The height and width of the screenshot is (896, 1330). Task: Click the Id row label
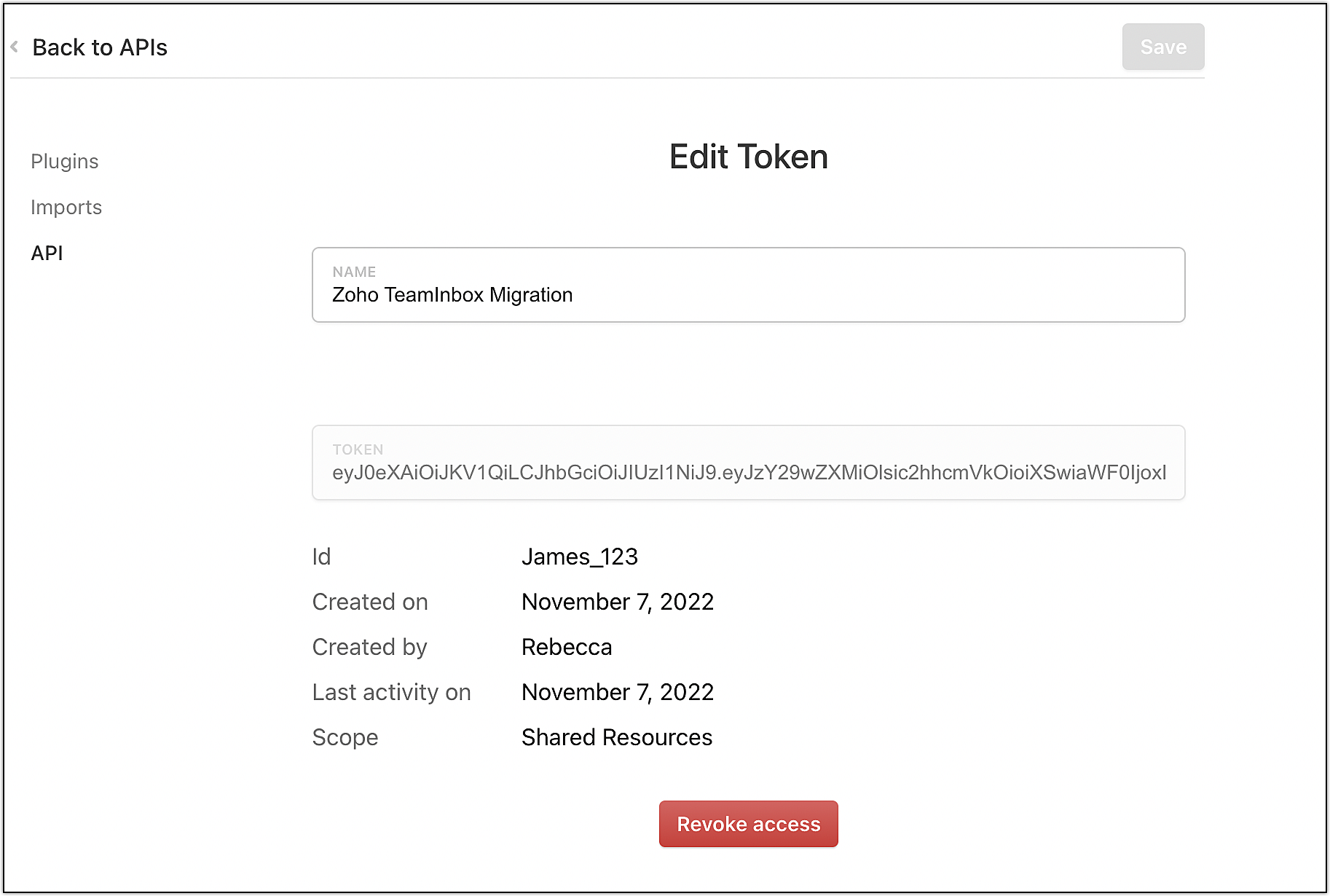pyautogui.click(x=321, y=557)
